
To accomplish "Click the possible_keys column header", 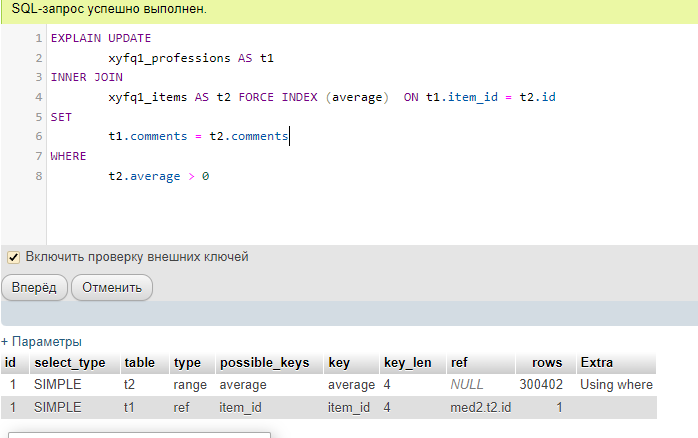I will [264, 362].
